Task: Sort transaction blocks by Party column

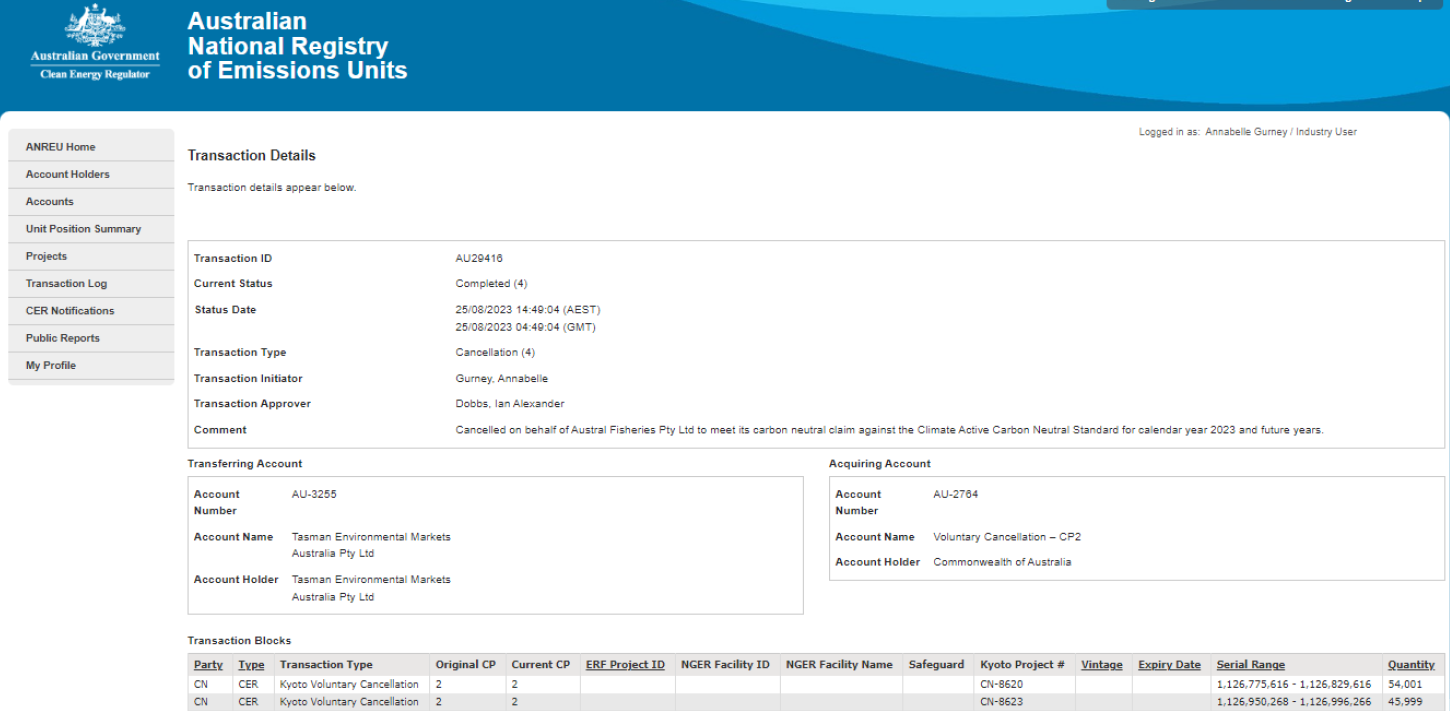Action: (x=208, y=665)
